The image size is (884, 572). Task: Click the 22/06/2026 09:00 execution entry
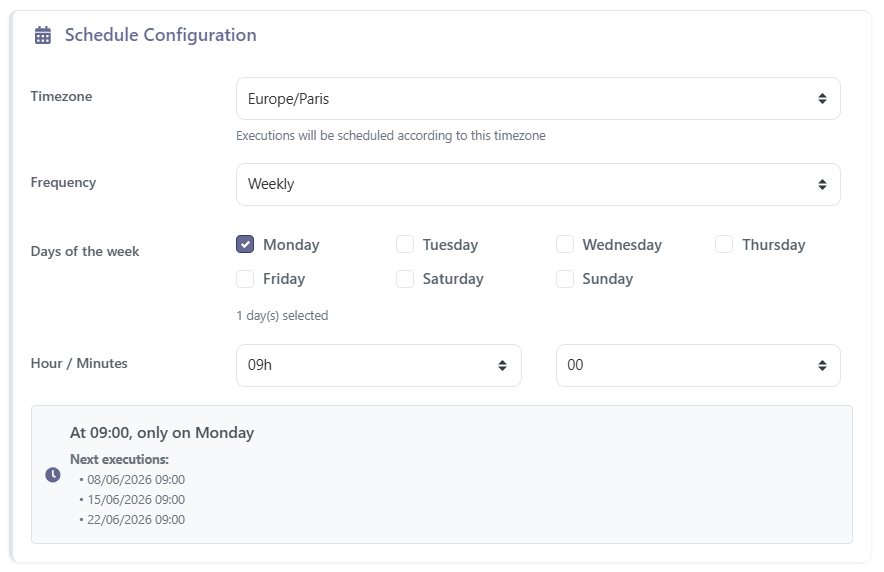[136, 520]
